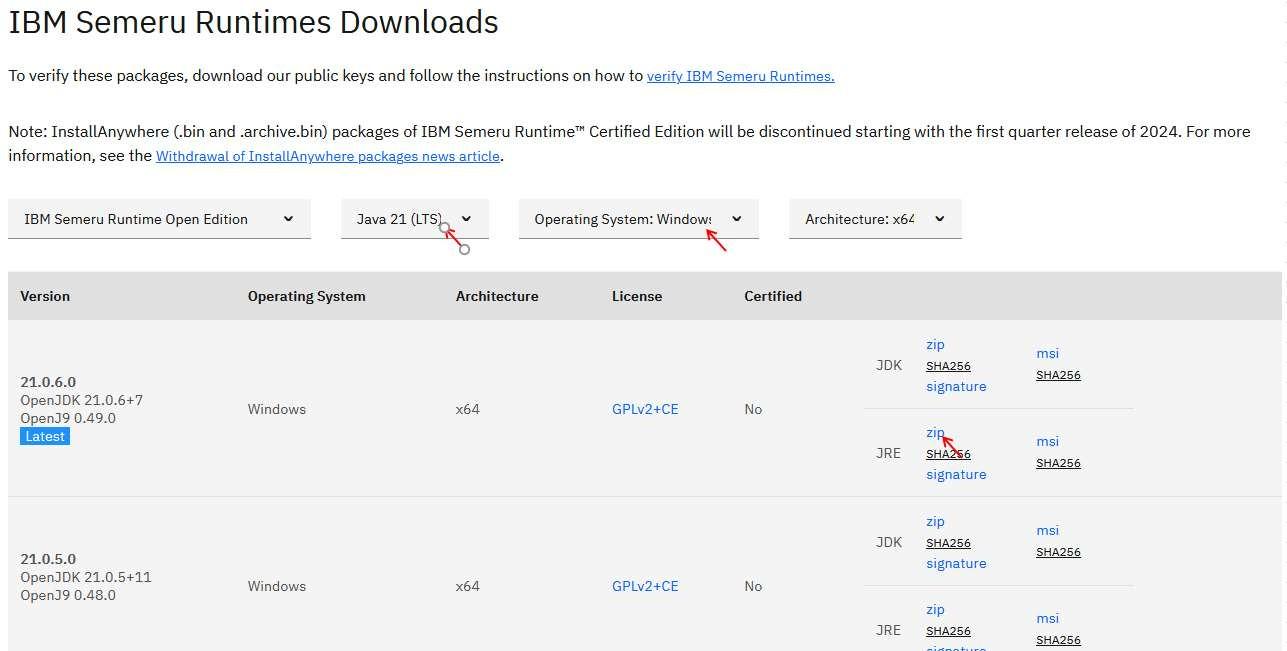
Task: View SHA256 for the 21.0.6.0 JRE msi
Action: click(x=1058, y=463)
